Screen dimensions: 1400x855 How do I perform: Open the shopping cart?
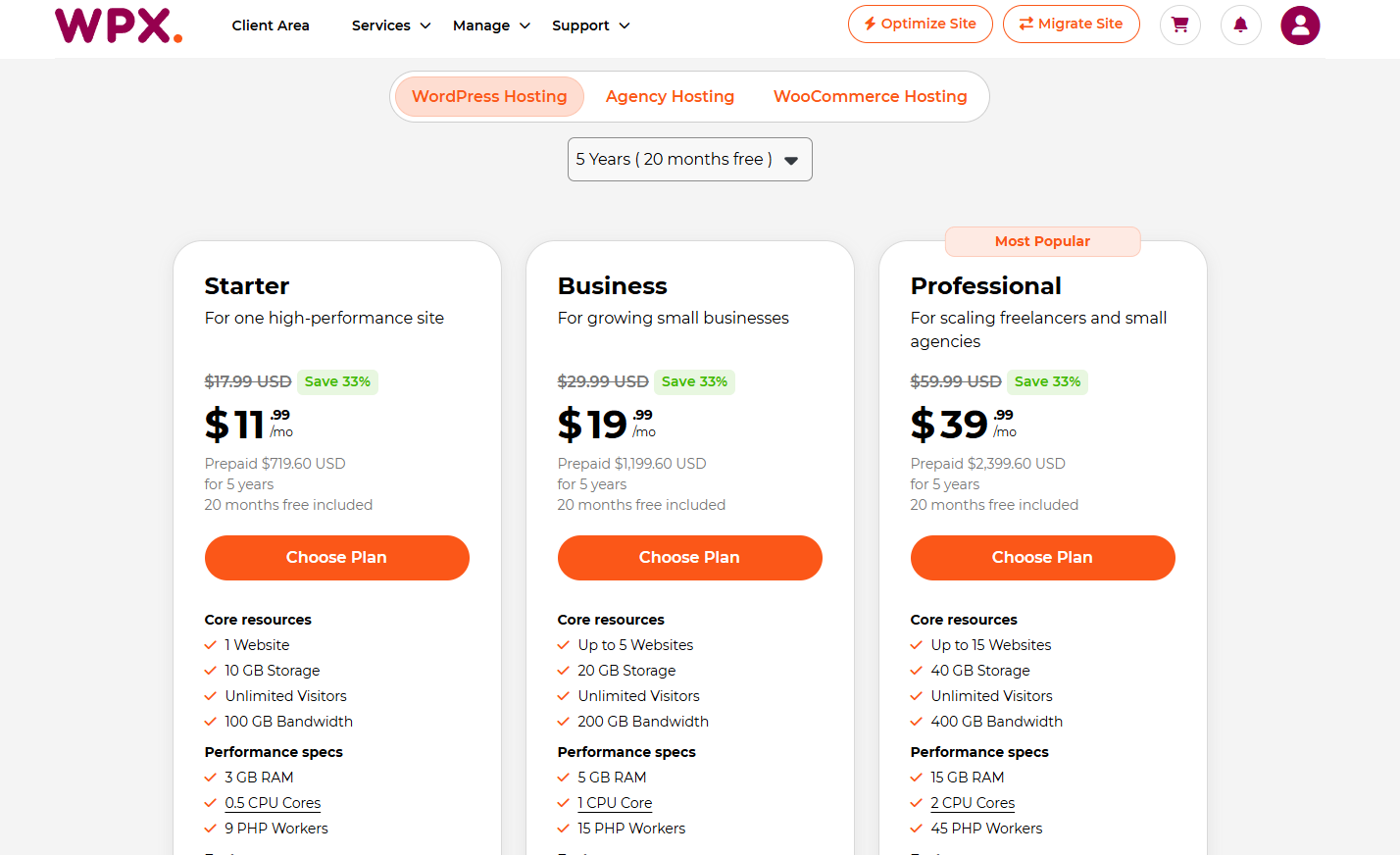coord(1180,25)
